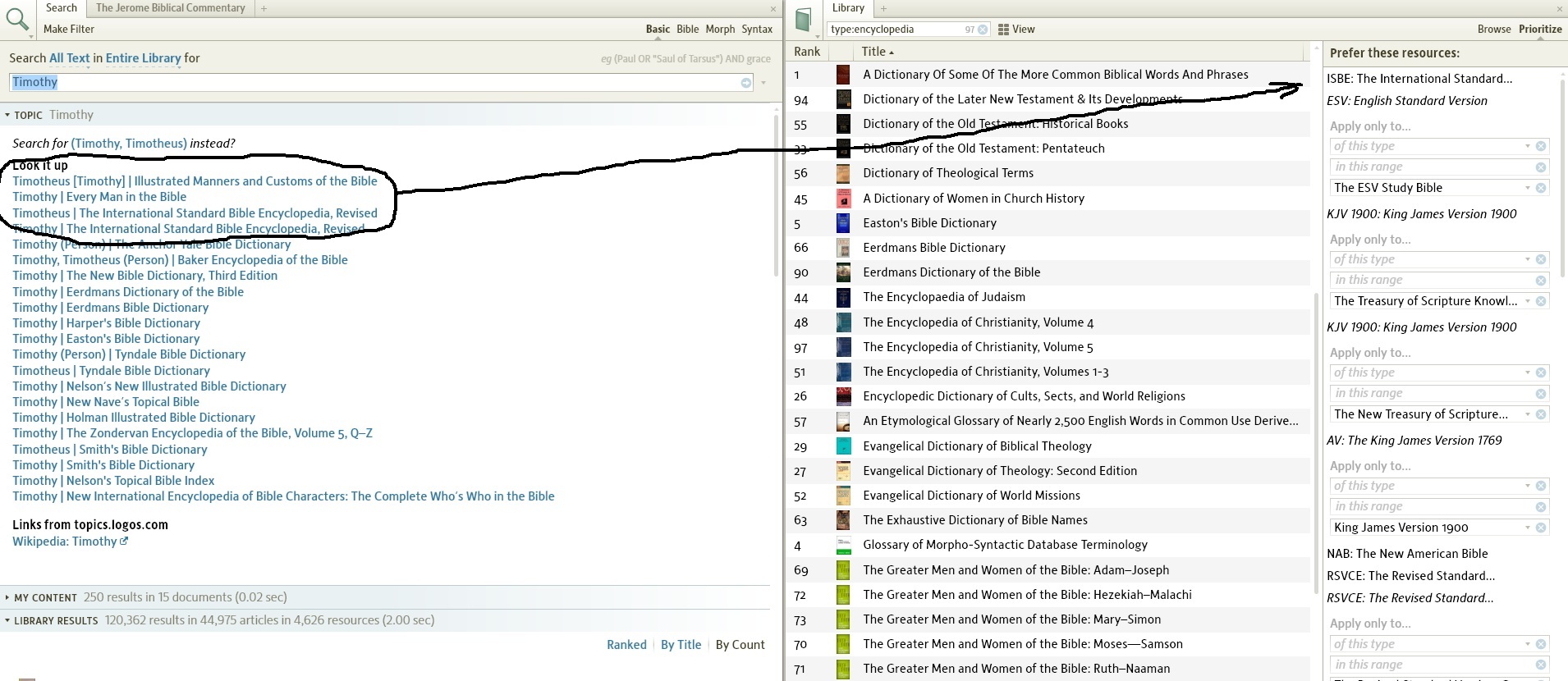Switch search mode to Syntax
Image resolution: width=1568 pixels, height=681 pixels.
[757, 30]
